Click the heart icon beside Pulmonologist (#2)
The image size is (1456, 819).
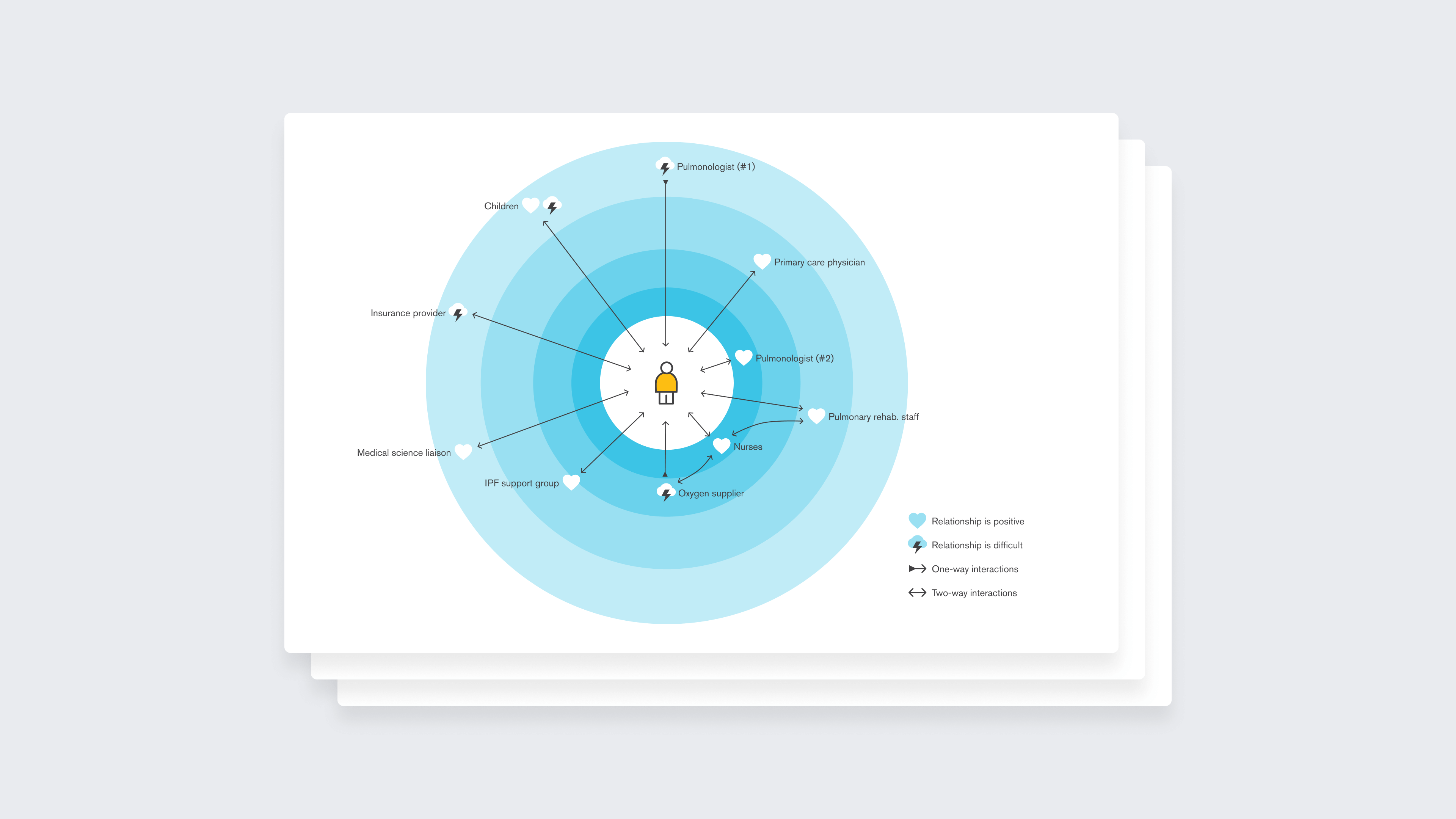(744, 357)
